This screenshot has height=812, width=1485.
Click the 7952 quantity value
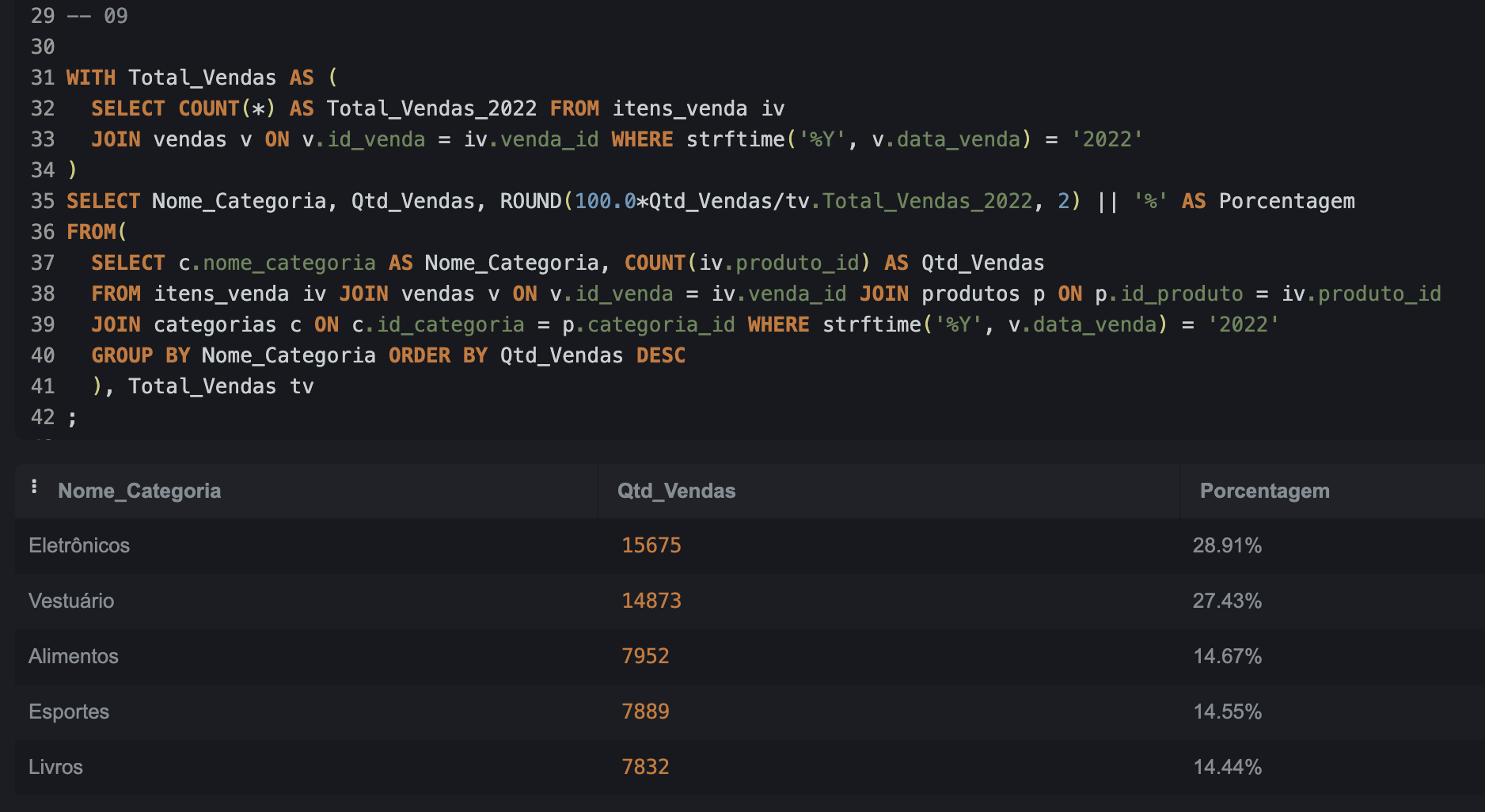645,656
